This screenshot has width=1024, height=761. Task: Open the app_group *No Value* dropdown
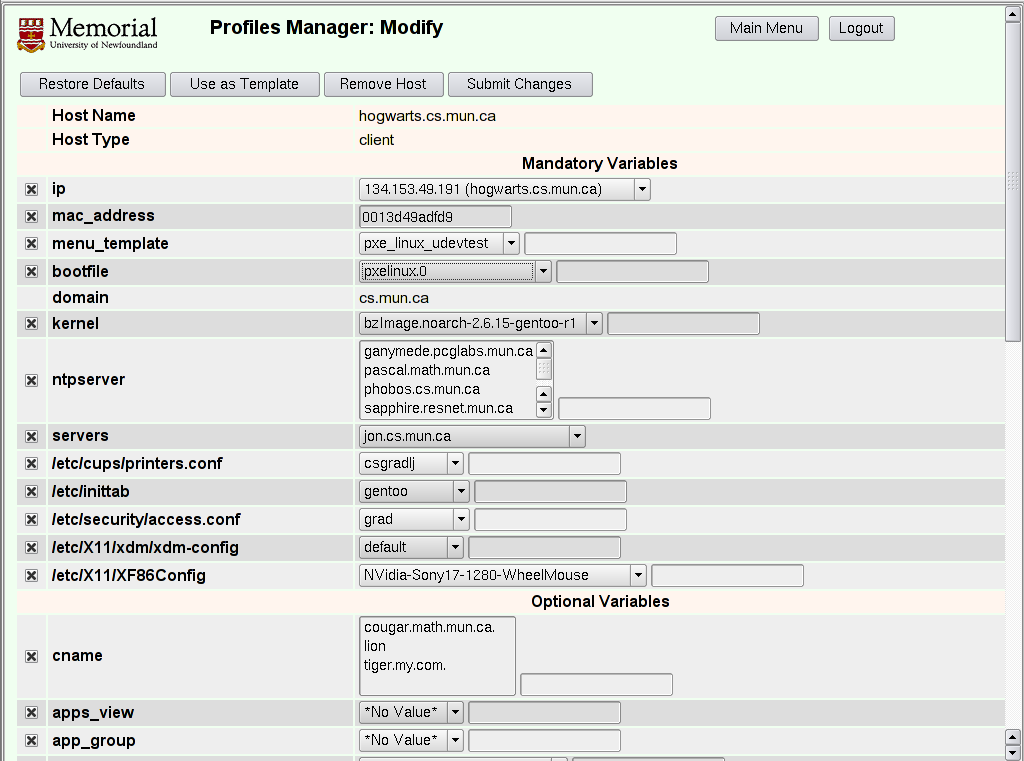point(411,740)
